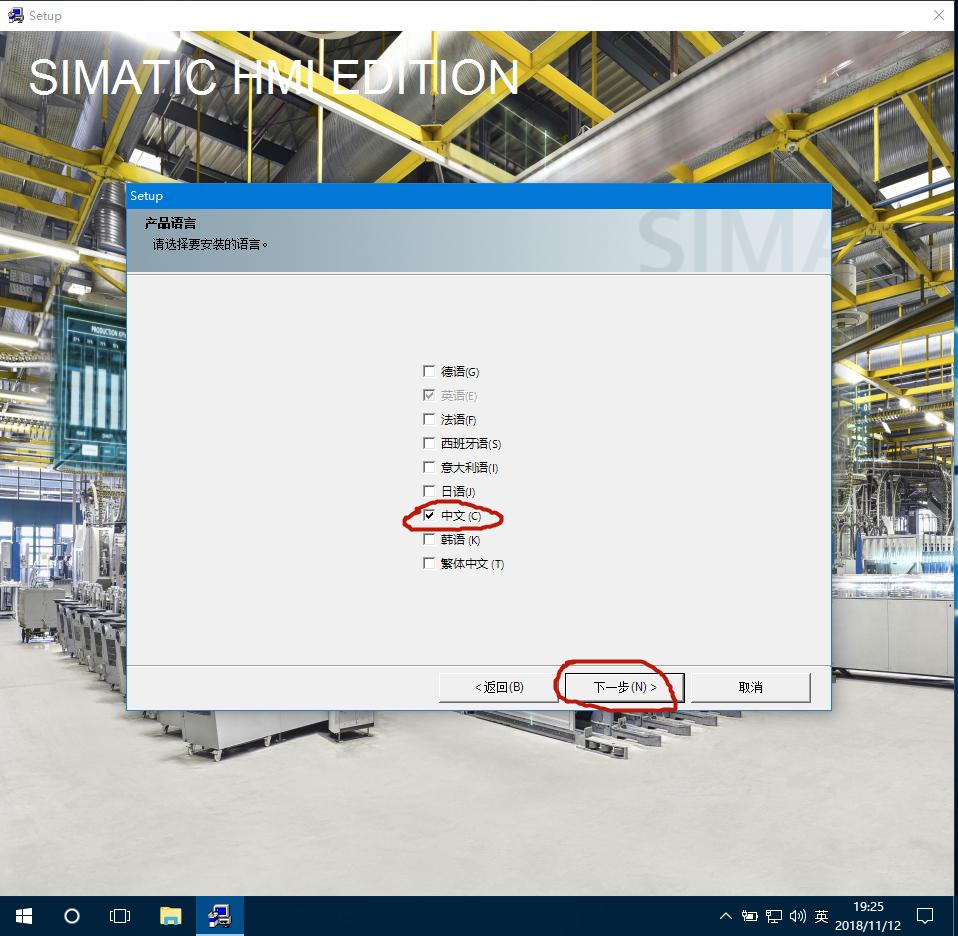Click the SIMATIC Setup icon in the taskbar
Viewport: 958px width, 936px height.
coord(219,915)
